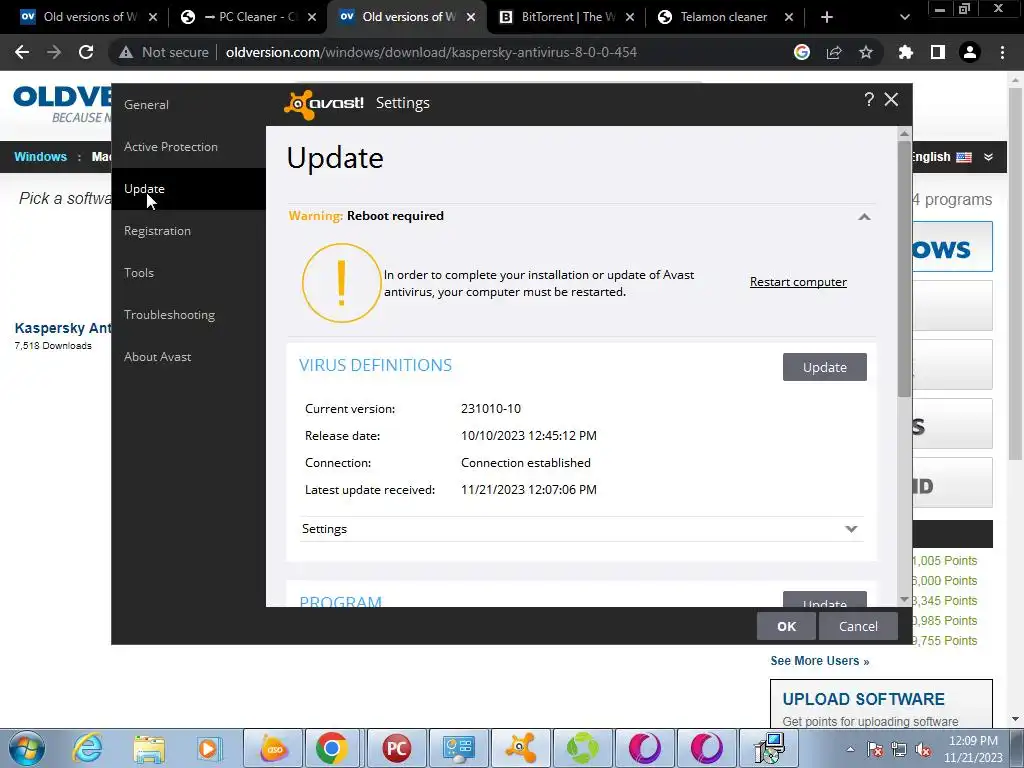Screen dimensions: 1024x768
Task: Open the Windows Start menu
Action: click(x=26, y=748)
